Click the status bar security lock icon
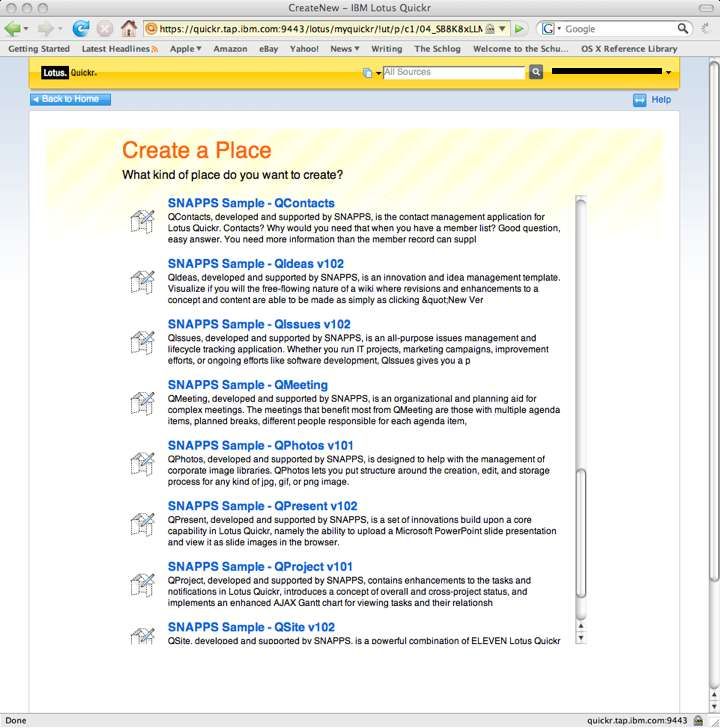This screenshot has height=728, width=720. (x=698, y=721)
